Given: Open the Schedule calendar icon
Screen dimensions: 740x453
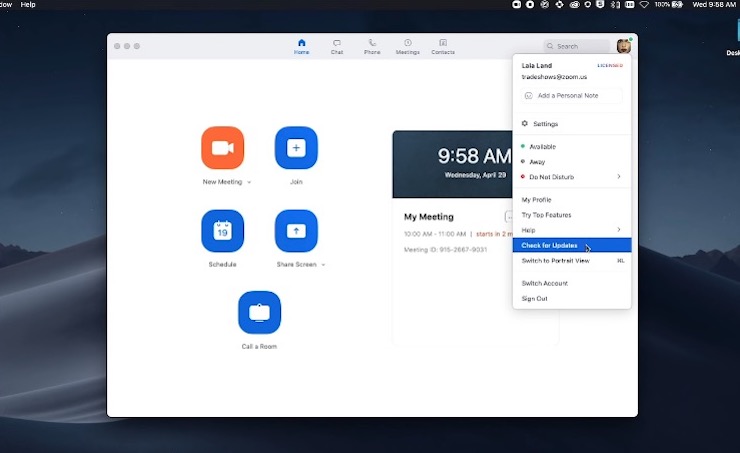Looking at the screenshot, I should click(x=222, y=231).
